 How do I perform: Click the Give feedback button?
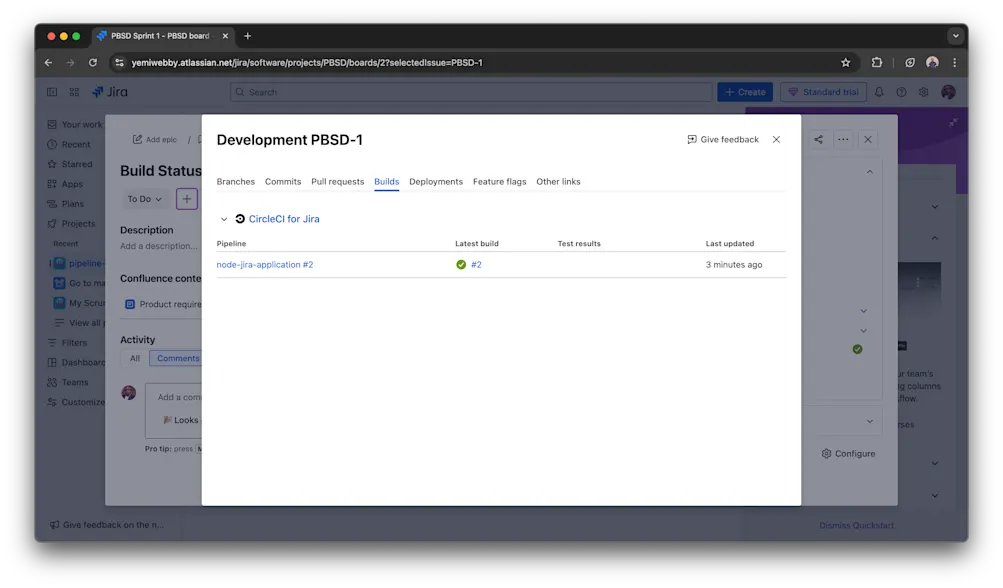point(723,140)
